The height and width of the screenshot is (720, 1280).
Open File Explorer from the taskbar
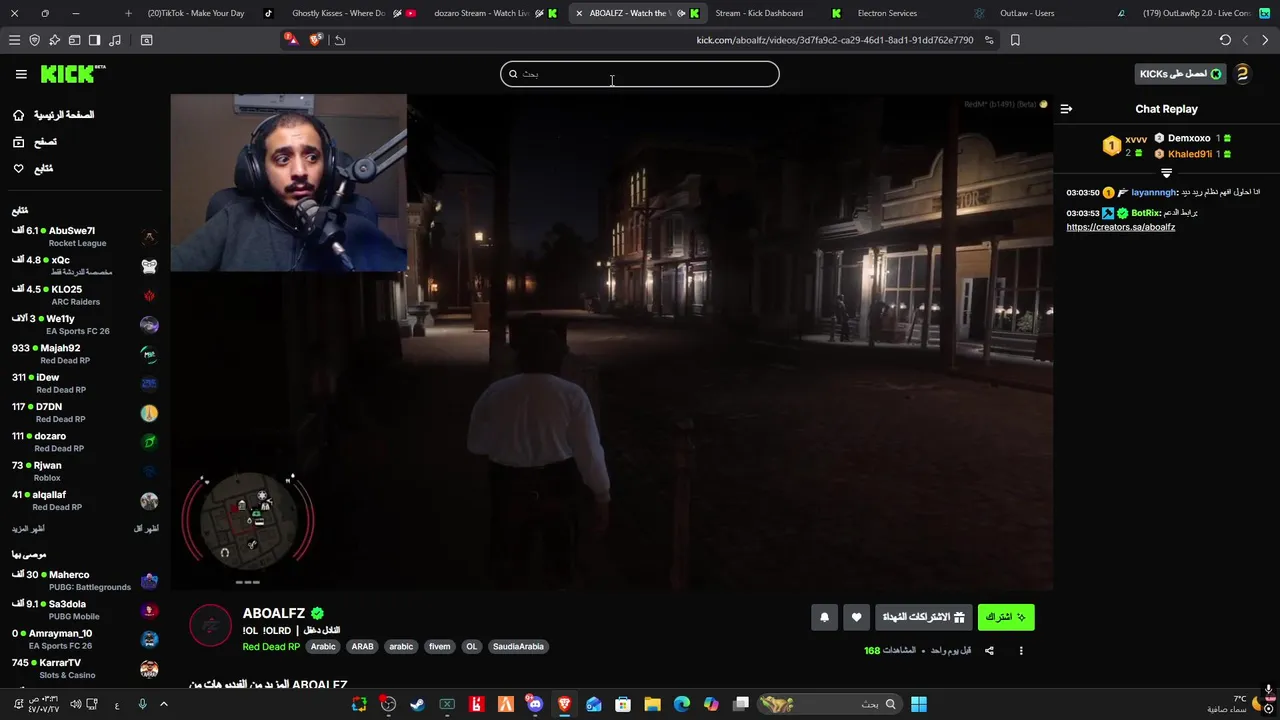pyautogui.click(x=652, y=704)
